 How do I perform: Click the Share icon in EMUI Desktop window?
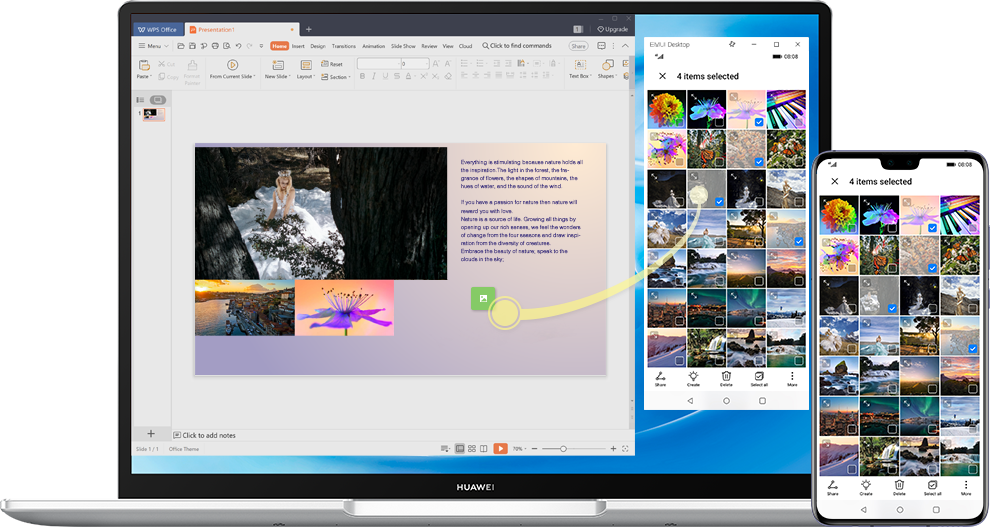pos(660,378)
